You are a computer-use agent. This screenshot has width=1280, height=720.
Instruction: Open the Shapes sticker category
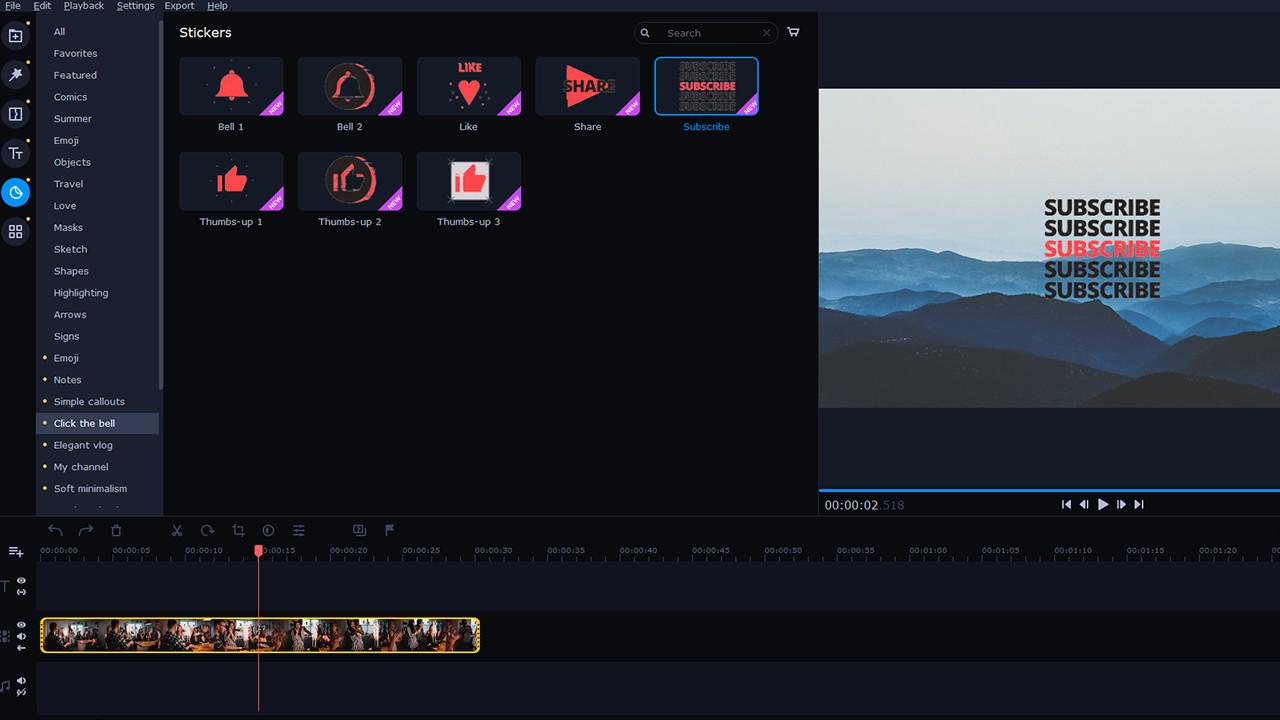point(71,271)
